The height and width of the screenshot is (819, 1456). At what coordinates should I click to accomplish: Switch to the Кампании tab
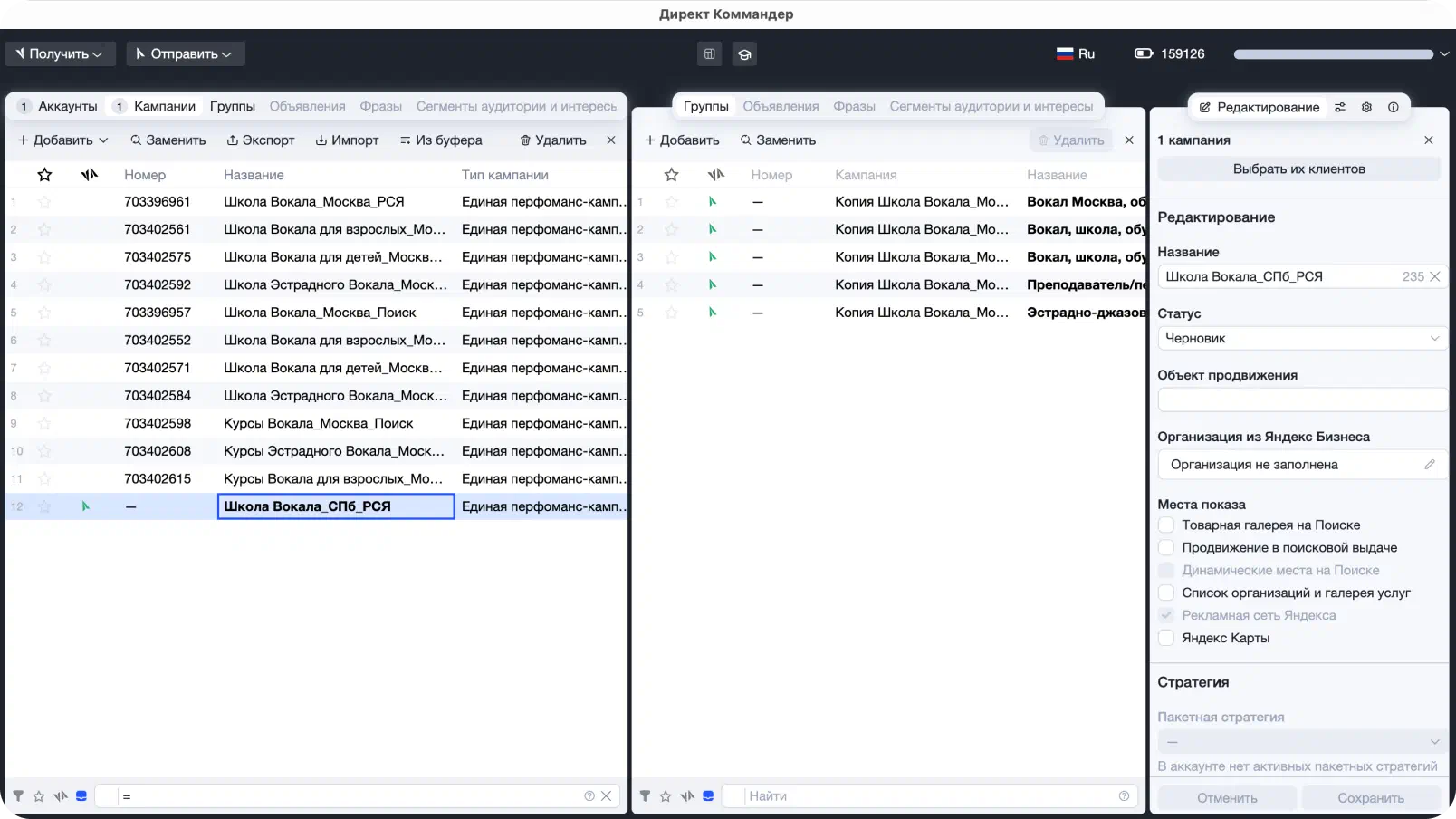[x=154, y=107]
